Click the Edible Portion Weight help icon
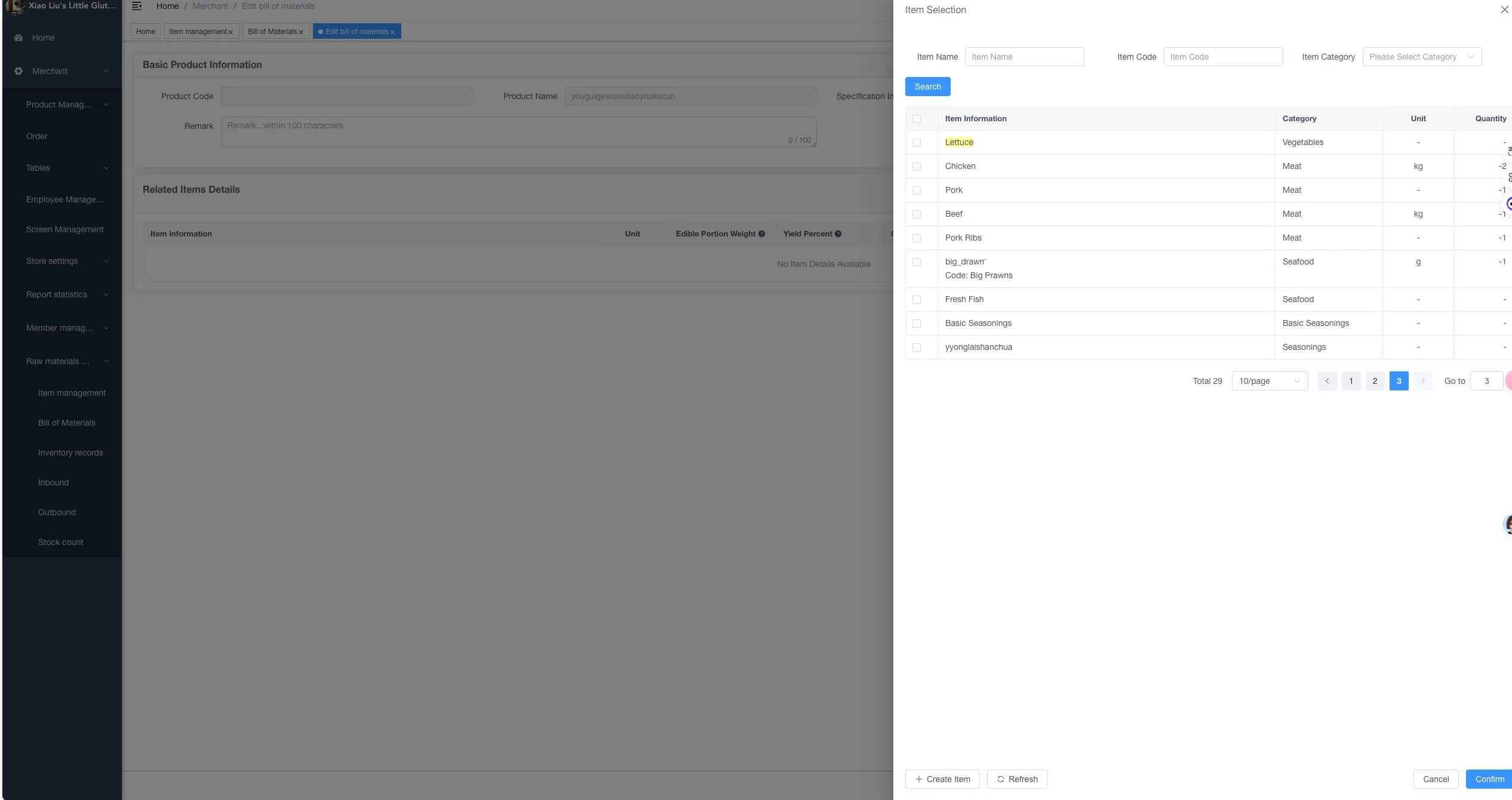This screenshot has height=800, width=1512. pos(761,234)
